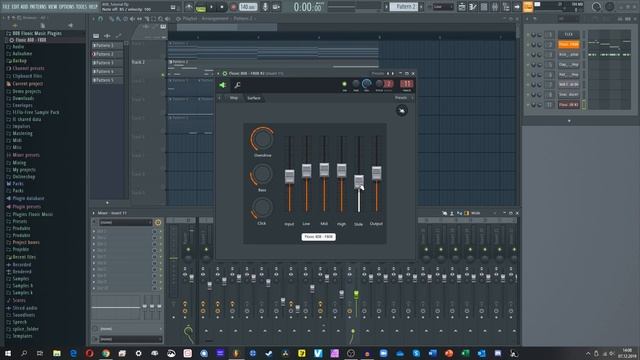
Task: Click the highlighted orange toolbar button
Action: 528,7
